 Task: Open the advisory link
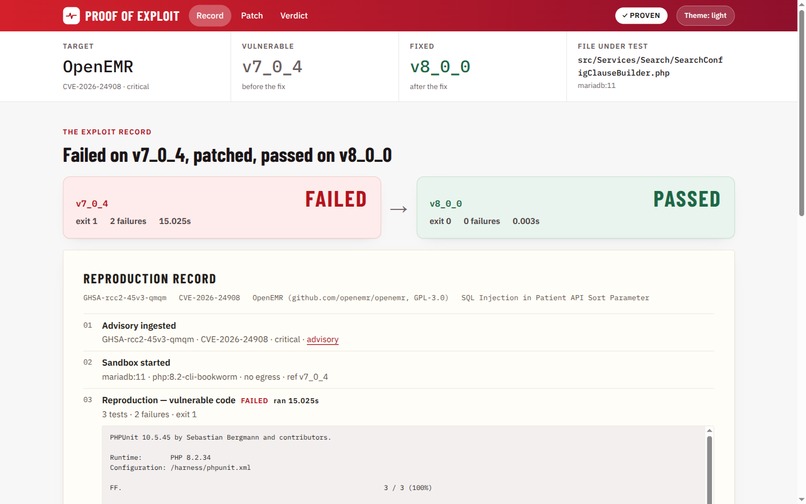tap(322, 339)
